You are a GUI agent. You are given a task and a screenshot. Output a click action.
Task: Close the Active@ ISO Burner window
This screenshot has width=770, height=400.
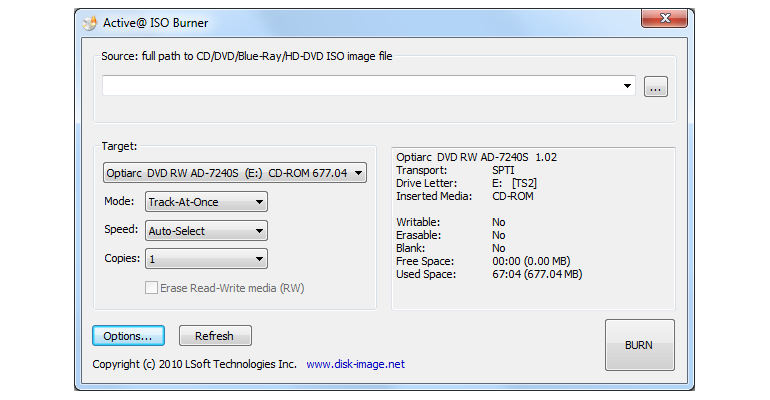(664, 18)
